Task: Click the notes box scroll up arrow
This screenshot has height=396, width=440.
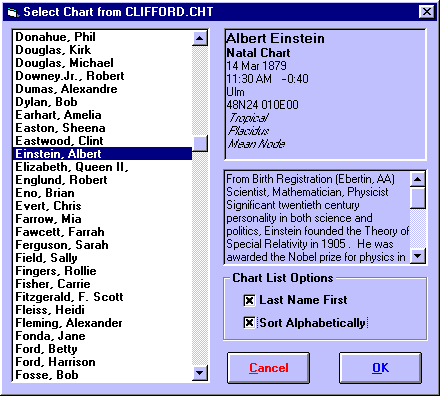Action: 417,180
